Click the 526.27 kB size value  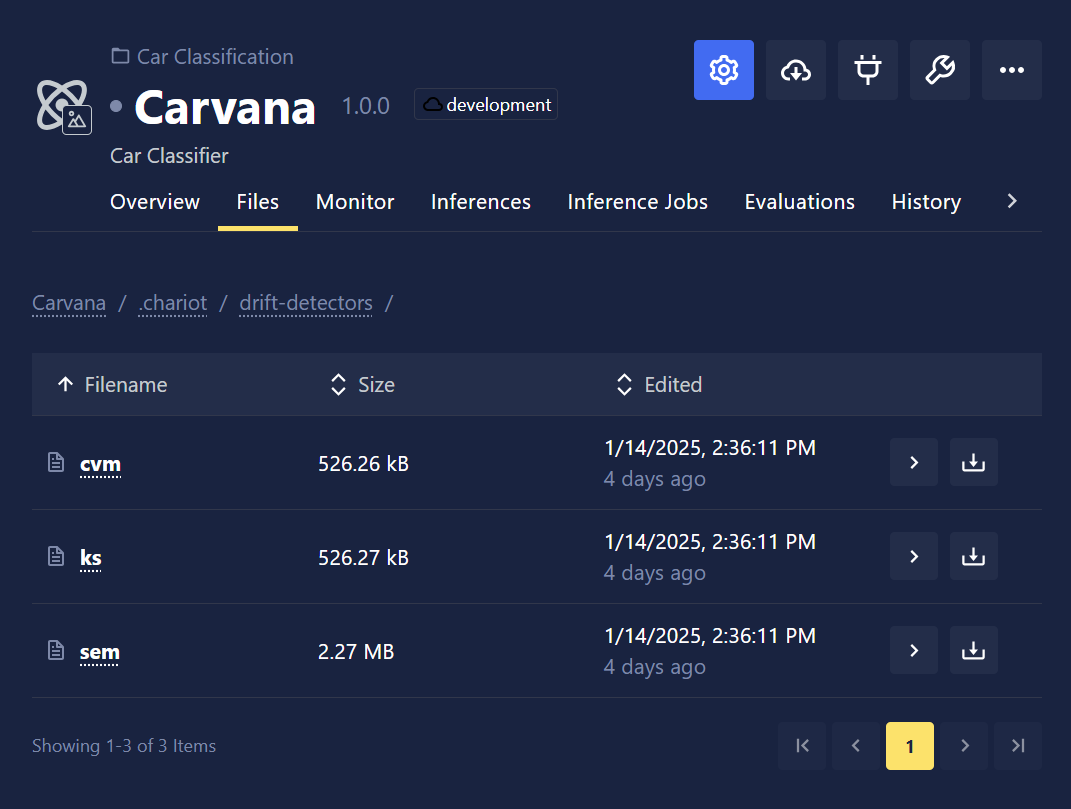pos(363,558)
